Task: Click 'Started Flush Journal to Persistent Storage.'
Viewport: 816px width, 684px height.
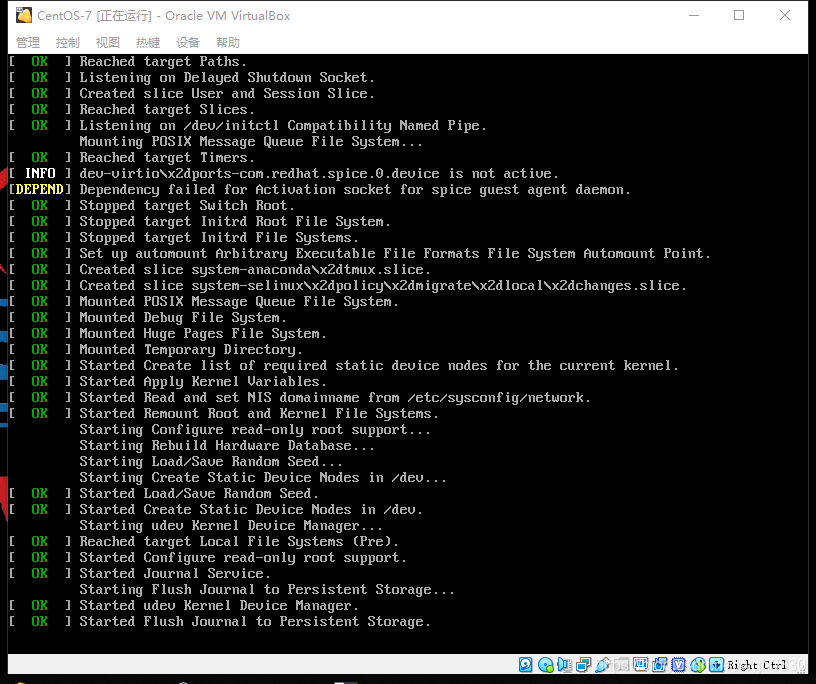Action: click(255, 622)
